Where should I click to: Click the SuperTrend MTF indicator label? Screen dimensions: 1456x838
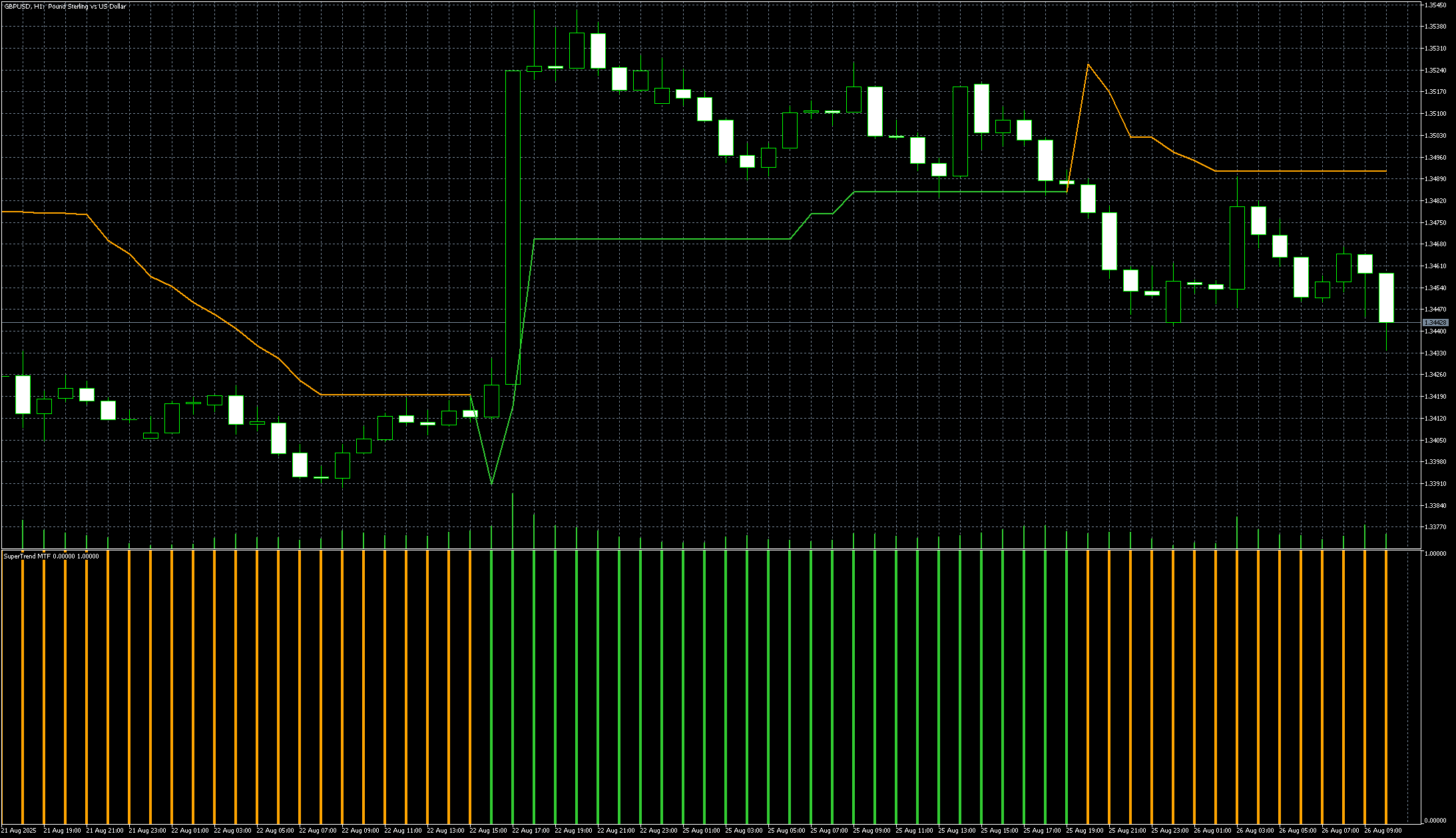tap(51, 556)
